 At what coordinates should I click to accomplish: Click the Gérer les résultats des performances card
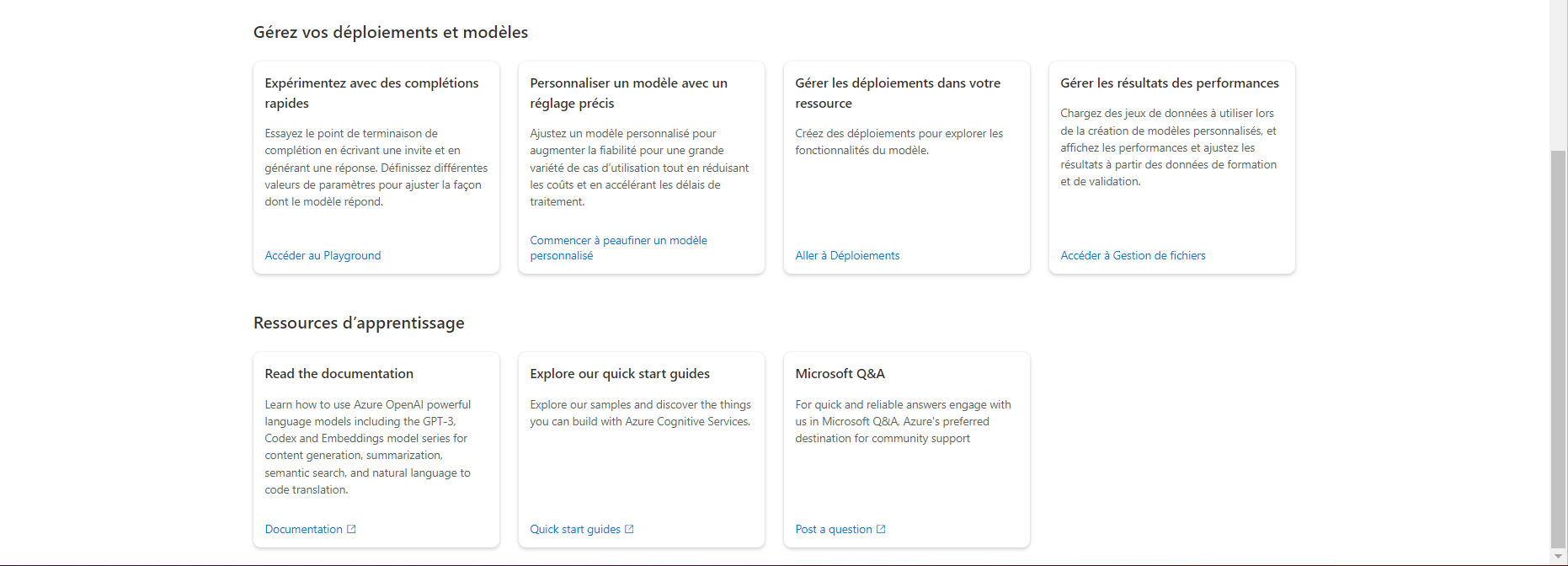pyautogui.click(x=1171, y=167)
